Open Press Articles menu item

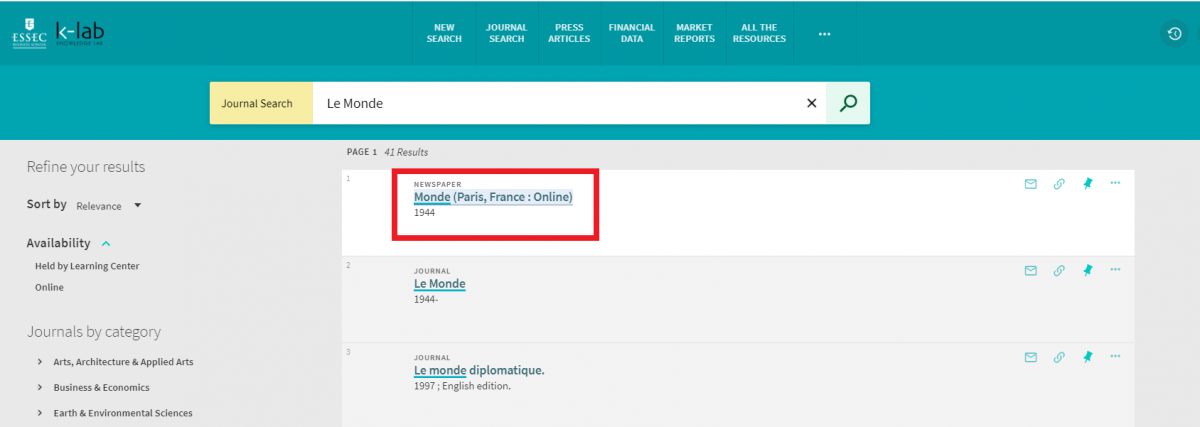[x=569, y=33]
